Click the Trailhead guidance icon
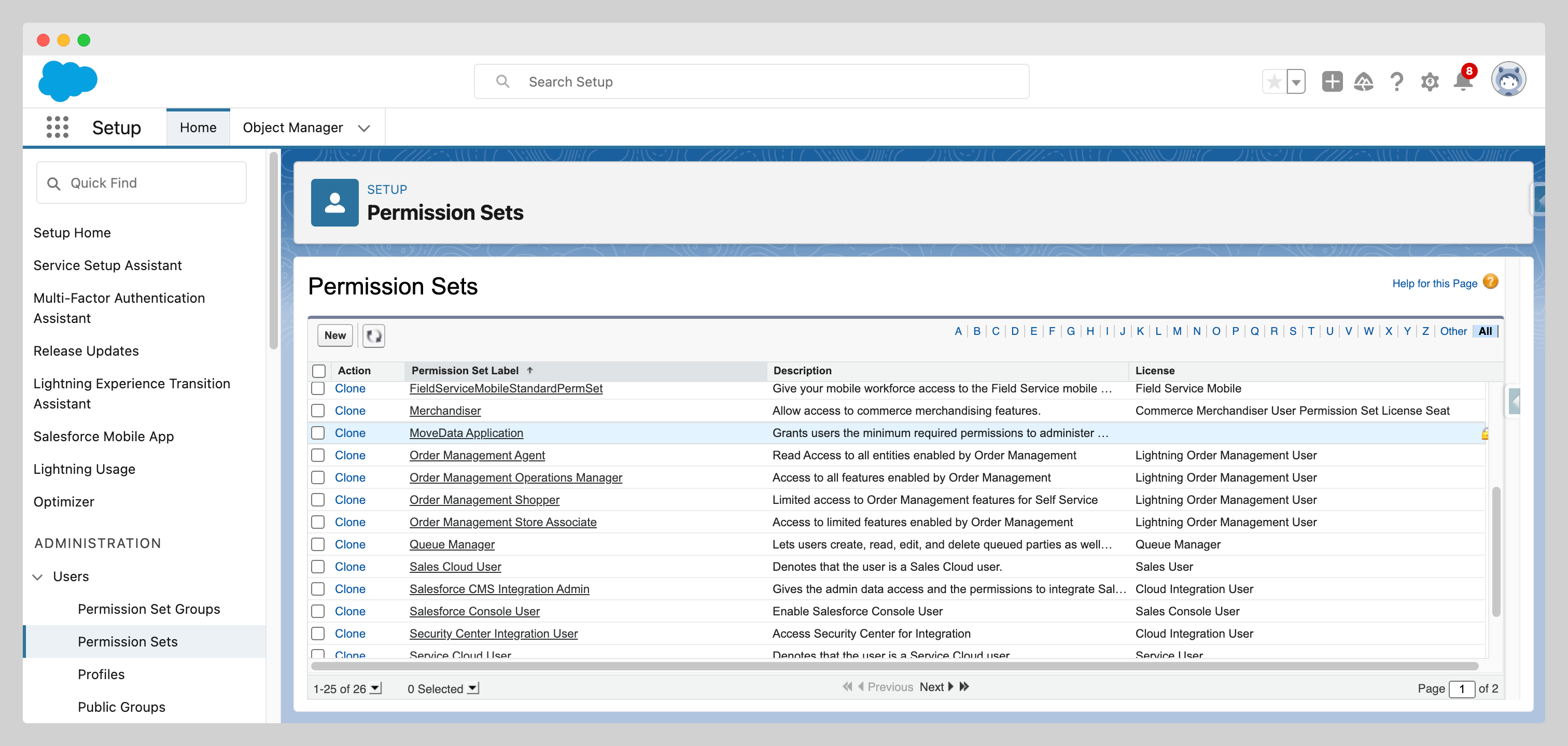This screenshot has width=1568, height=746. (x=1364, y=81)
